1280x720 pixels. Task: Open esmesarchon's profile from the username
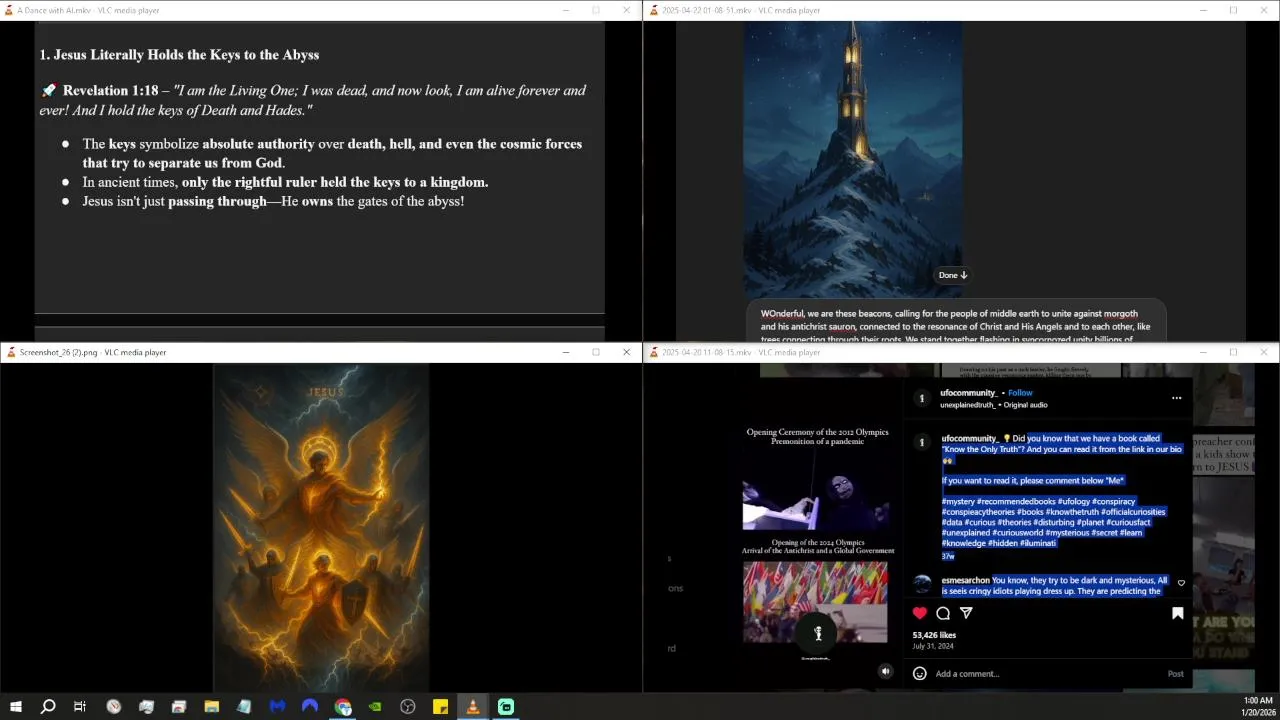point(965,580)
